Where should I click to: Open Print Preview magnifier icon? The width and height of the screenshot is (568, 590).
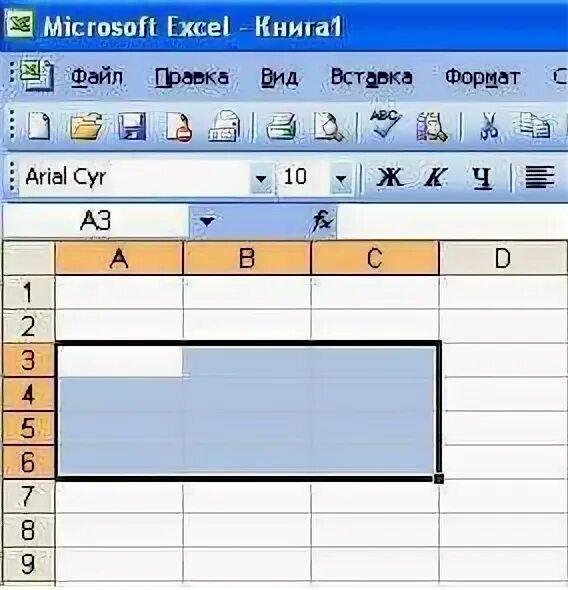tap(329, 127)
